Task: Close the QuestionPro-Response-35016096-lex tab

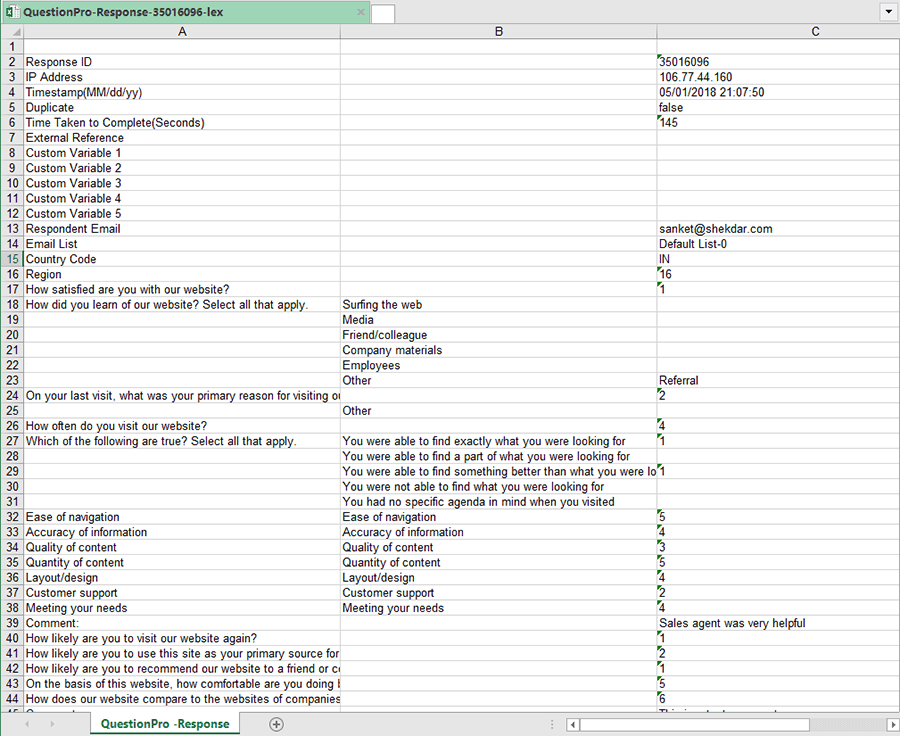Action: coord(360,11)
